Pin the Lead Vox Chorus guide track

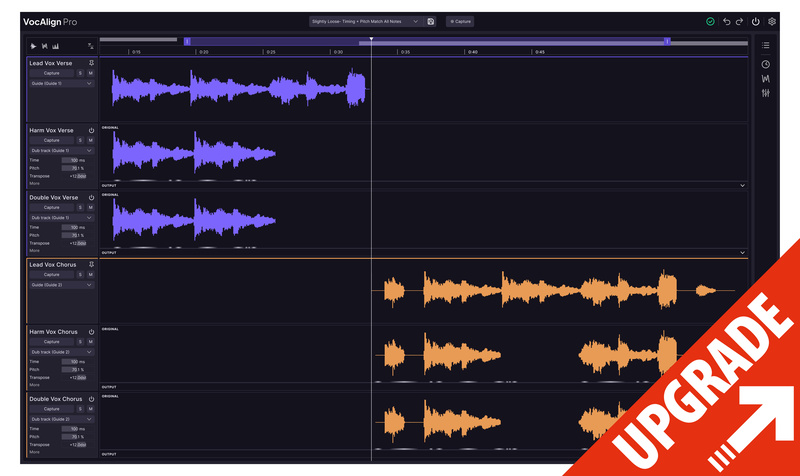click(x=91, y=265)
